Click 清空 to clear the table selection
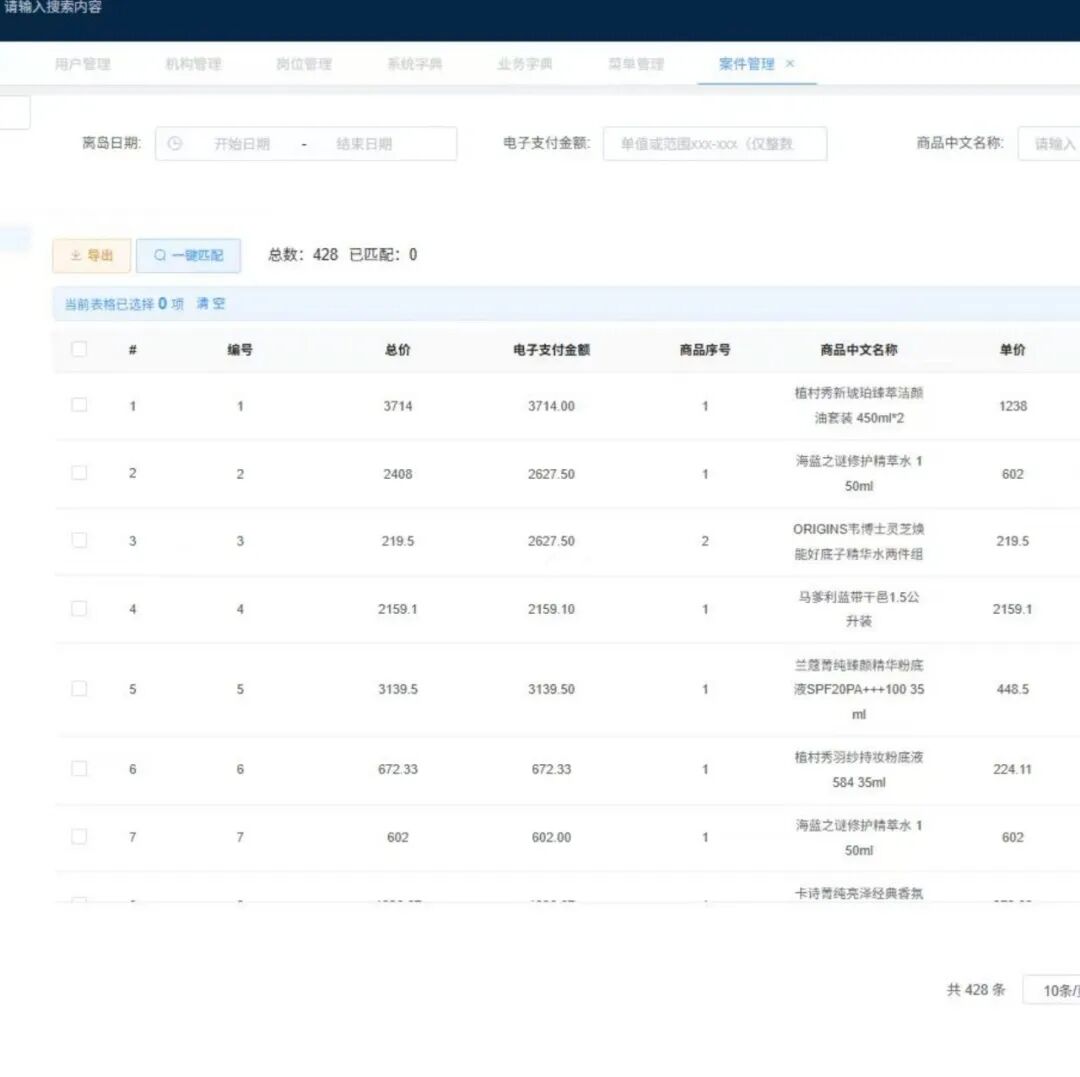Viewport: 1080px width, 1077px height. [x=211, y=304]
